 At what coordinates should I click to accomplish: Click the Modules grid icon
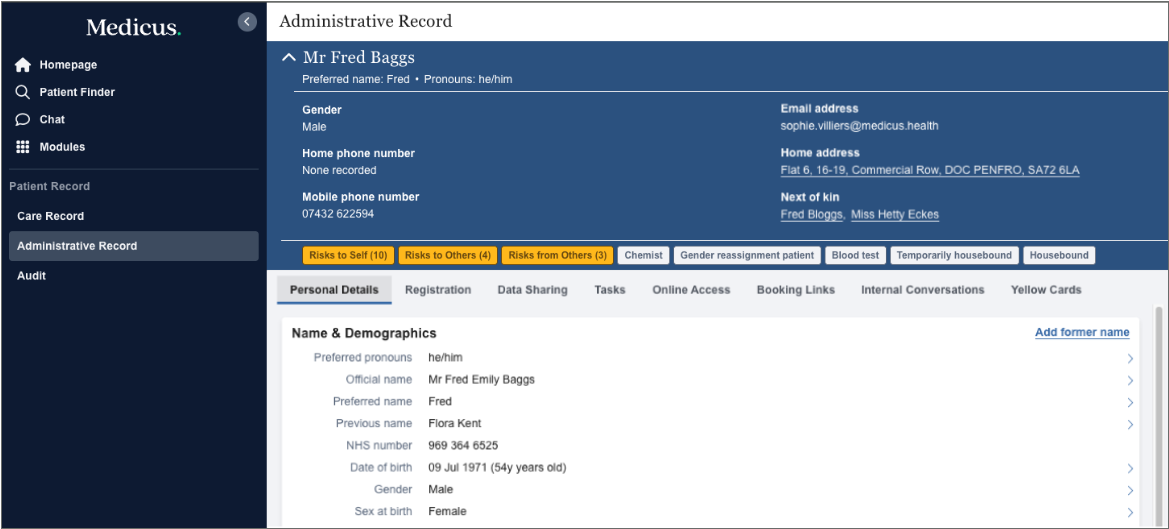click(x=23, y=147)
